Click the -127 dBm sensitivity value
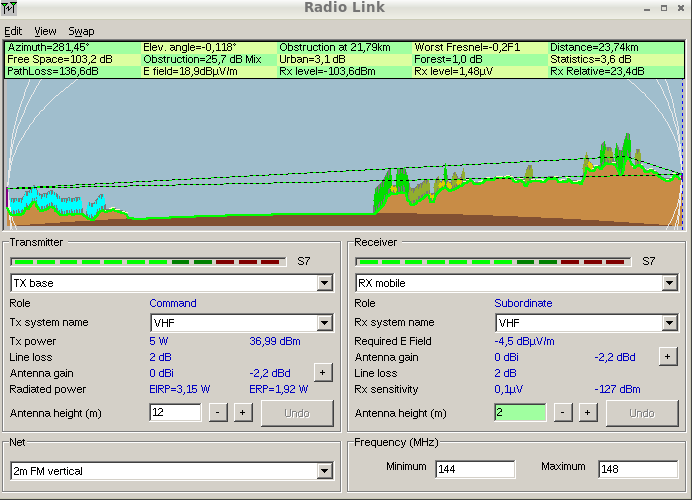This screenshot has height=500, width=692. coord(617,389)
